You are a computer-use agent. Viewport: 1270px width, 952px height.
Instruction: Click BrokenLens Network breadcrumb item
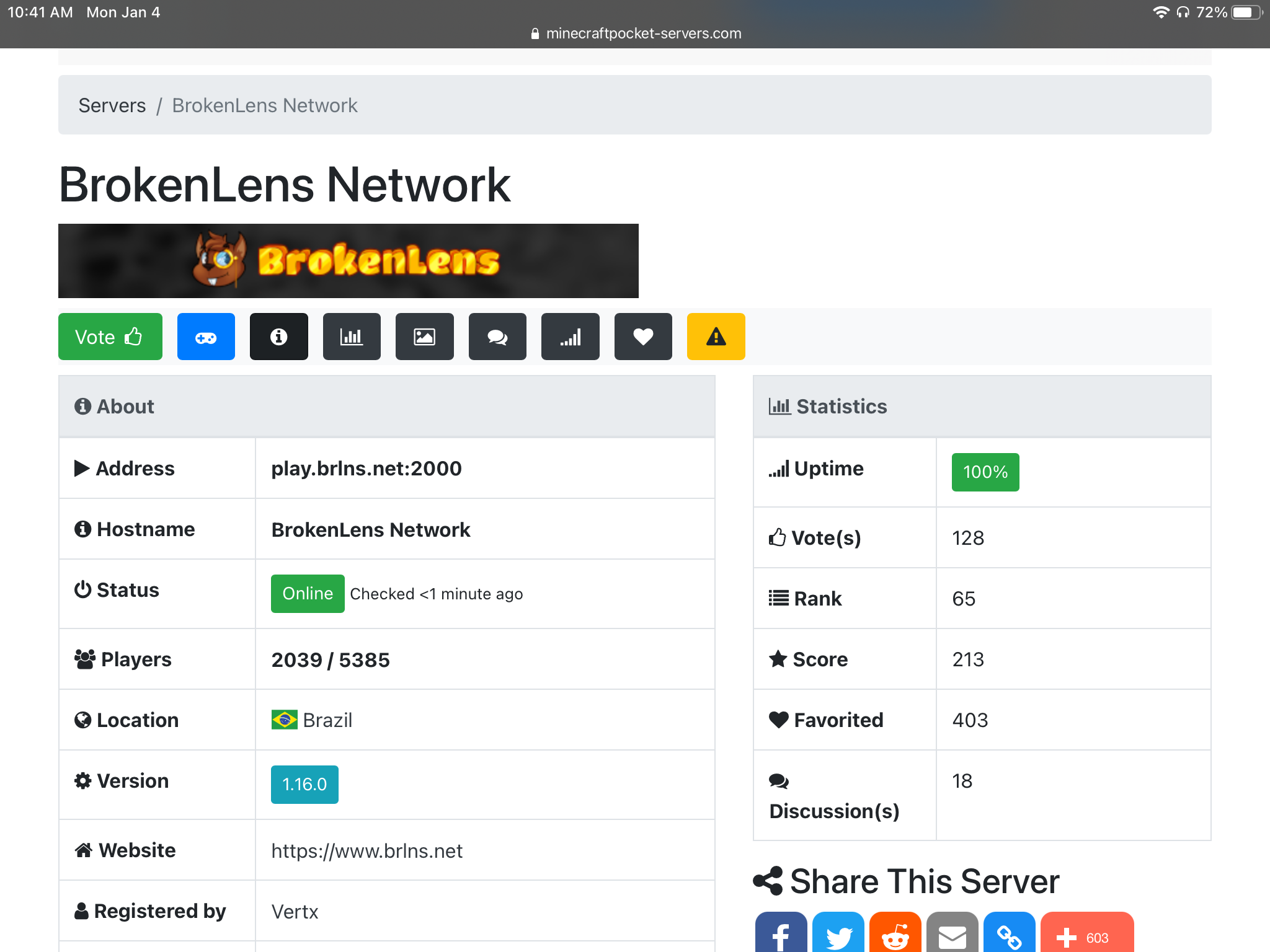(265, 105)
